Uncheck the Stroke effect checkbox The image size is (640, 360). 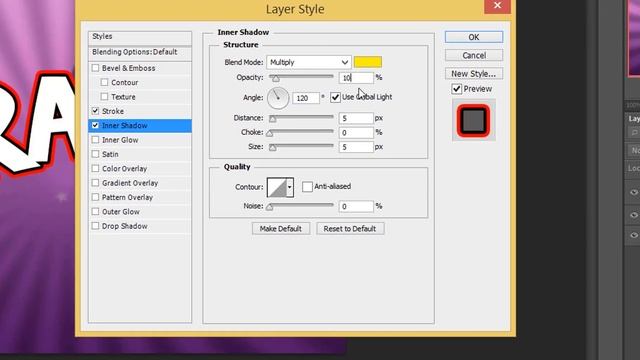coord(96,111)
